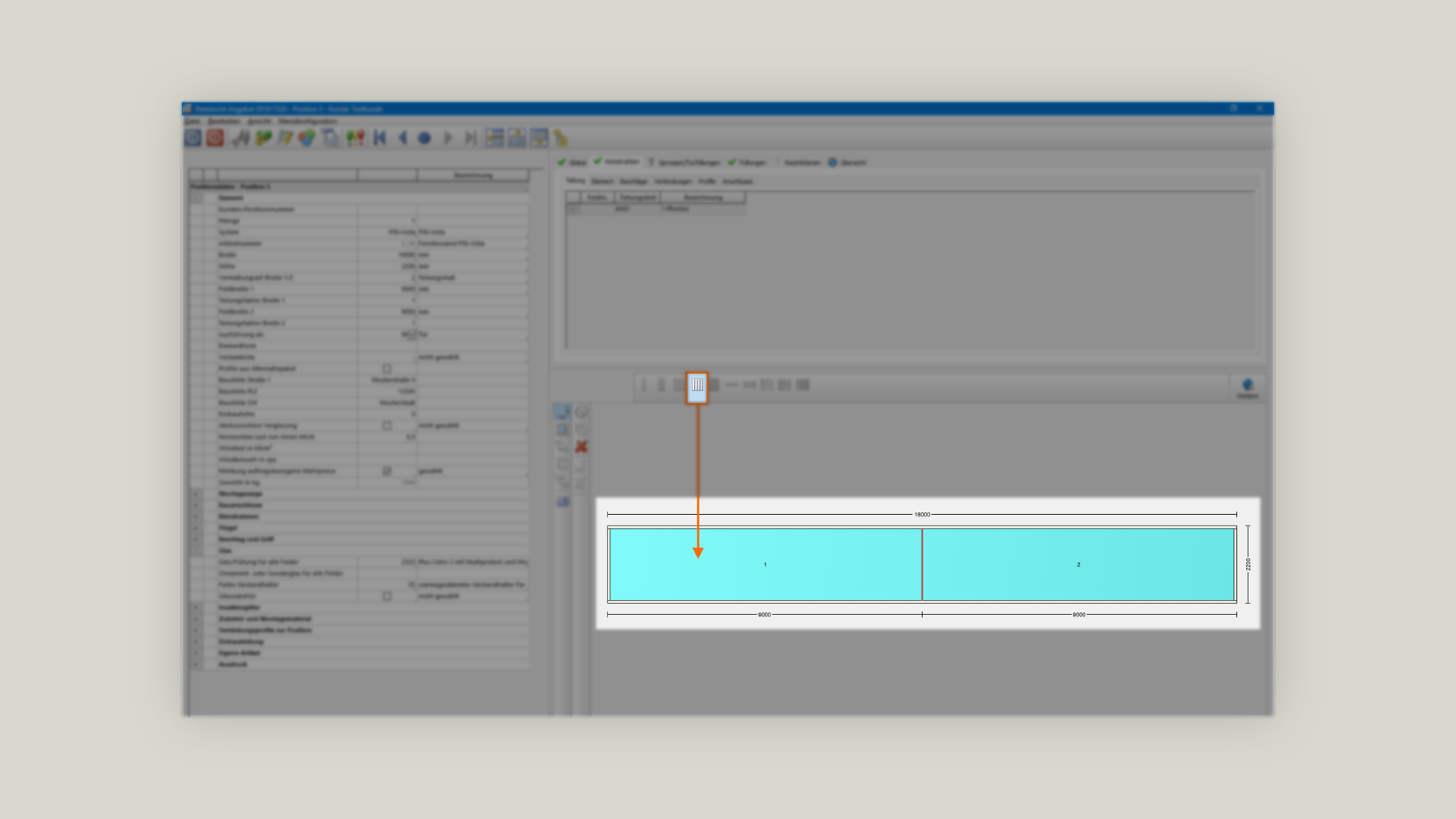Expand the Flügel group
The width and height of the screenshot is (1456, 819).
click(x=196, y=528)
